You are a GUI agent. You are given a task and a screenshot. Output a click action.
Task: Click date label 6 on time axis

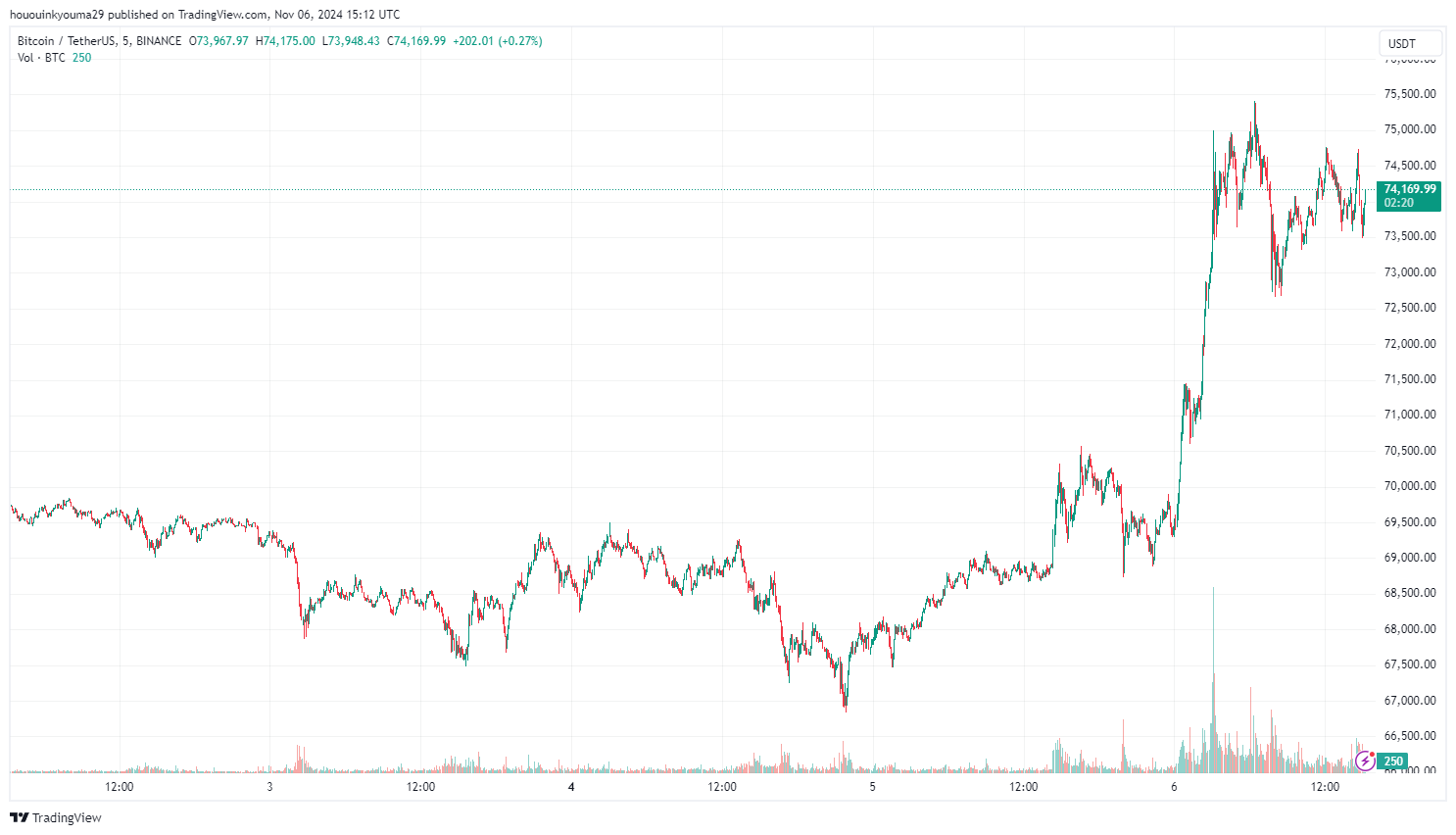pos(1174,787)
